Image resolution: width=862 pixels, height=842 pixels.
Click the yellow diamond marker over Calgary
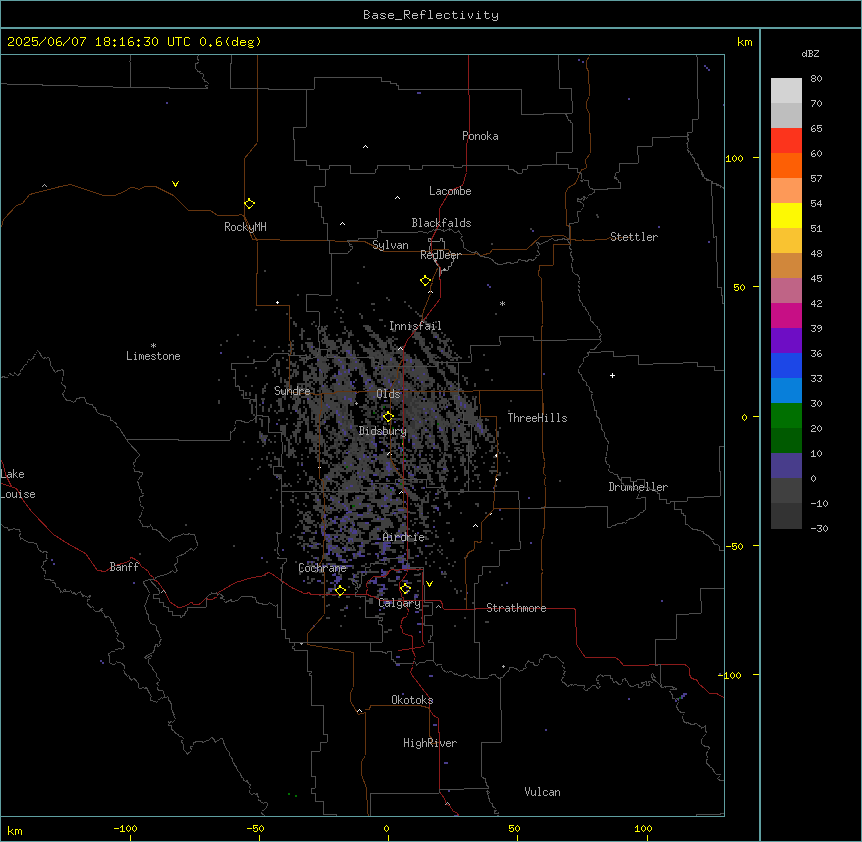click(405, 589)
